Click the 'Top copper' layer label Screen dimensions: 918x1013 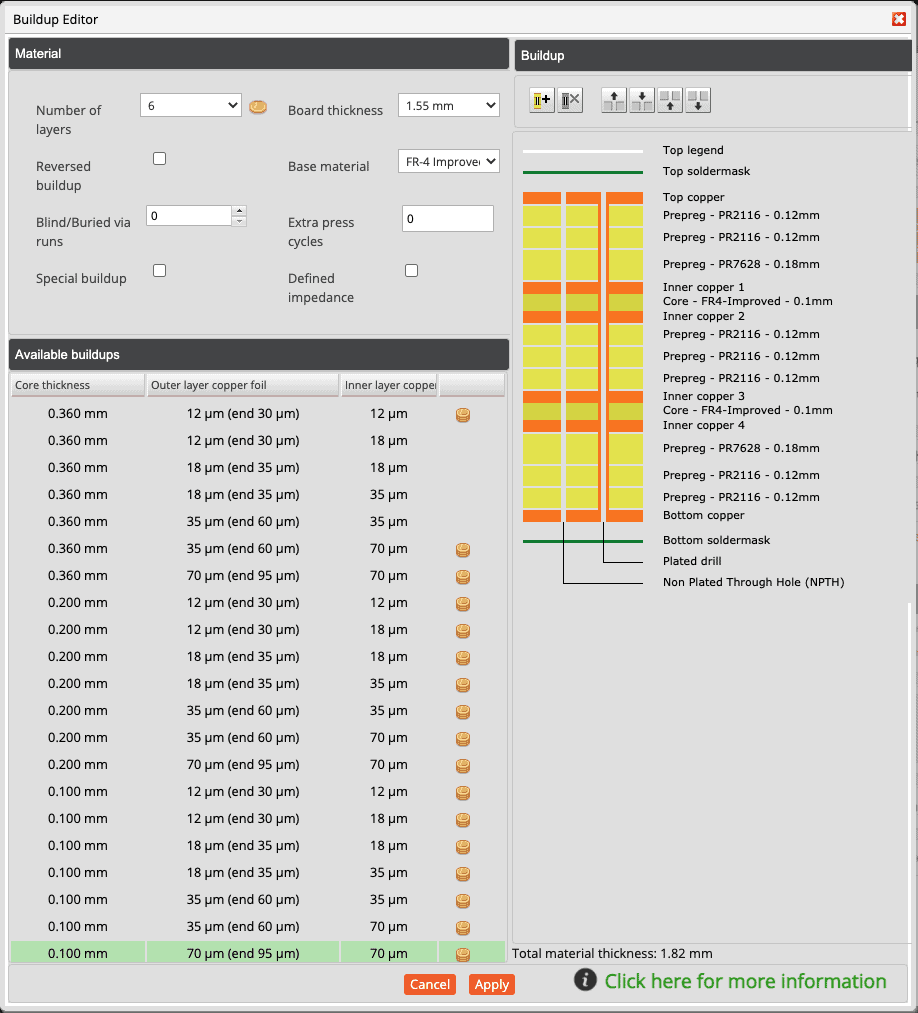tap(693, 197)
